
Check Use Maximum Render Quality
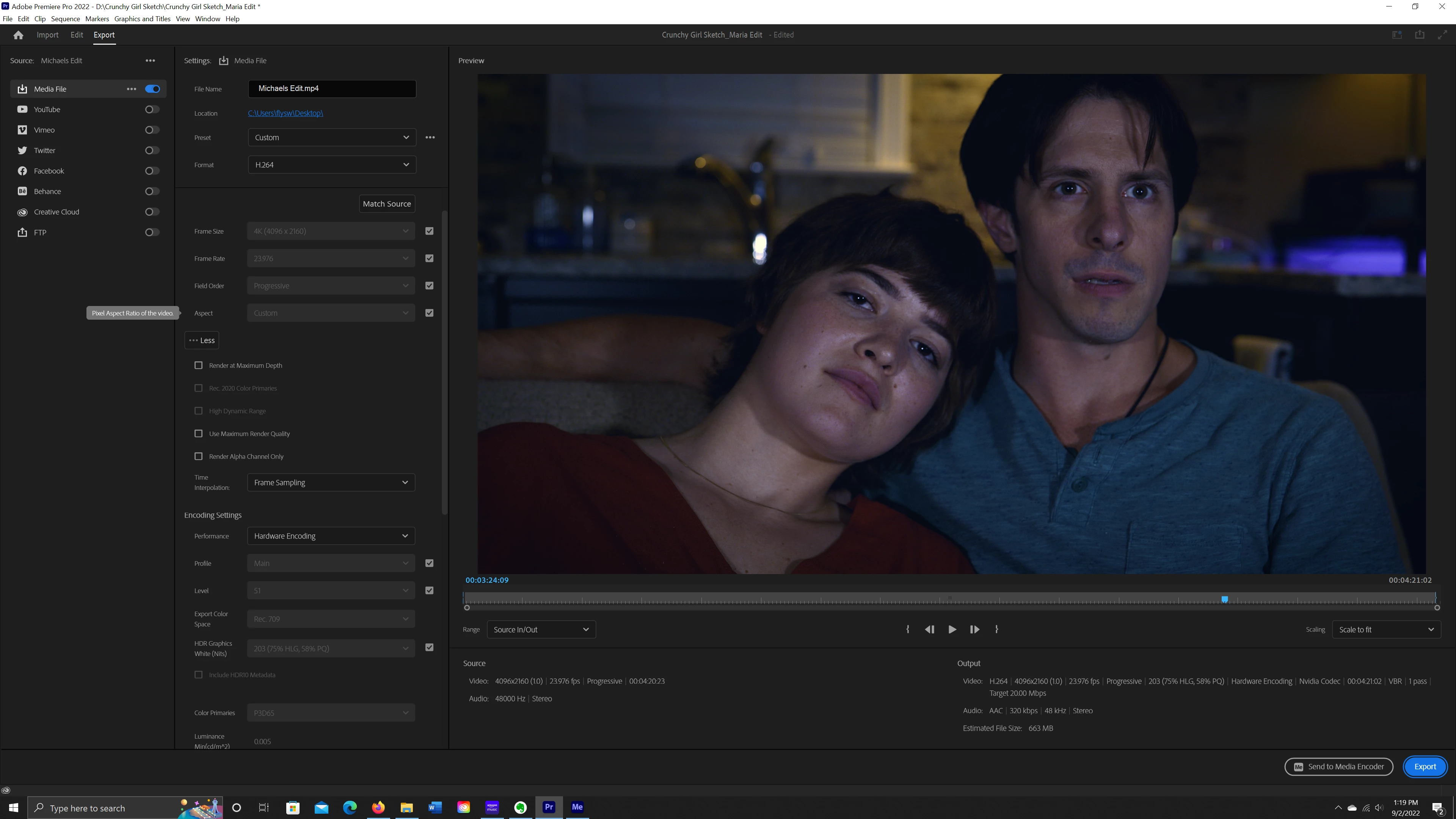pyautogui.click(x=198, y=433)
